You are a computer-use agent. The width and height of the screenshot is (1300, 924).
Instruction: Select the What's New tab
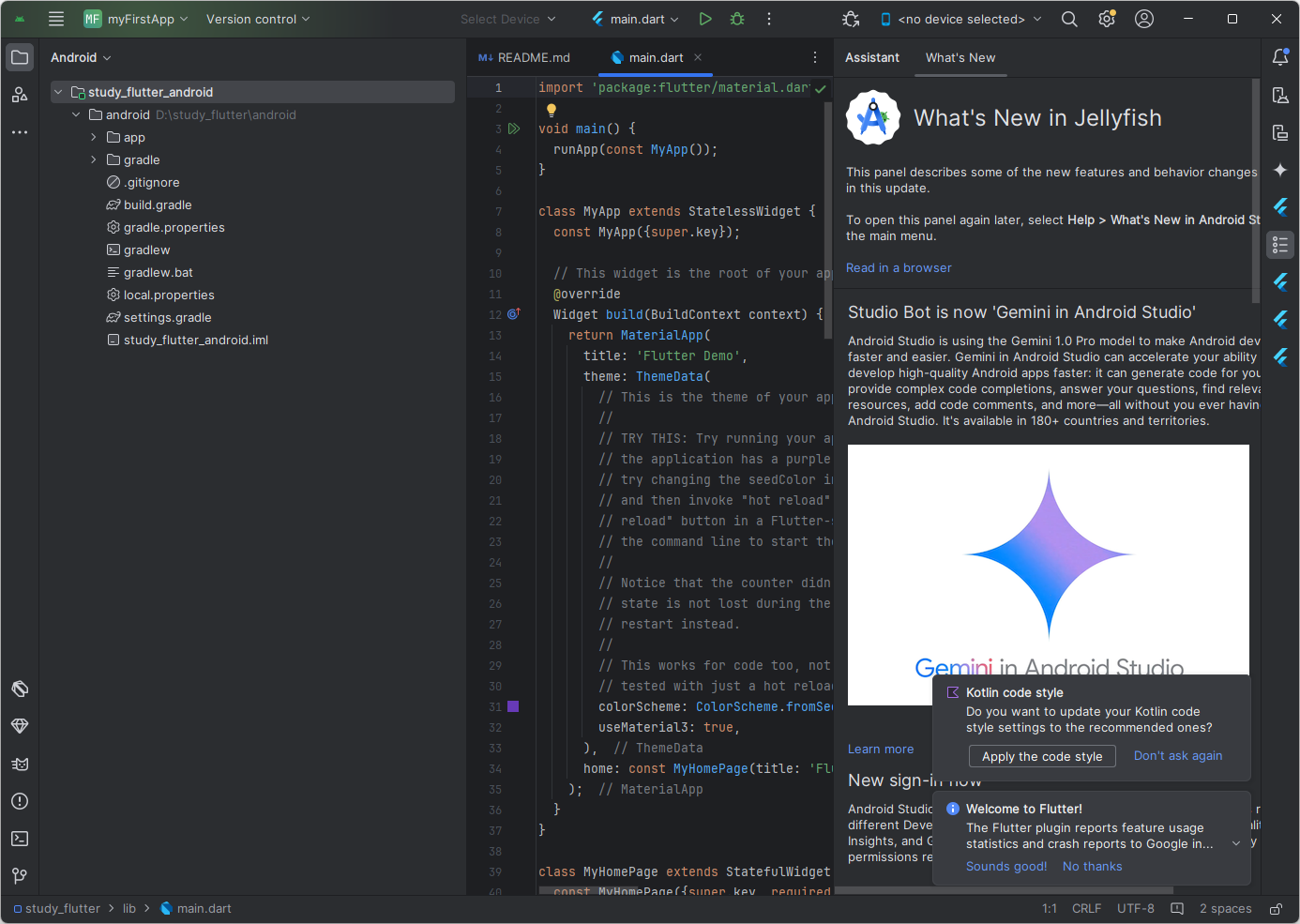pyautogui.click(x=960, y=57)
